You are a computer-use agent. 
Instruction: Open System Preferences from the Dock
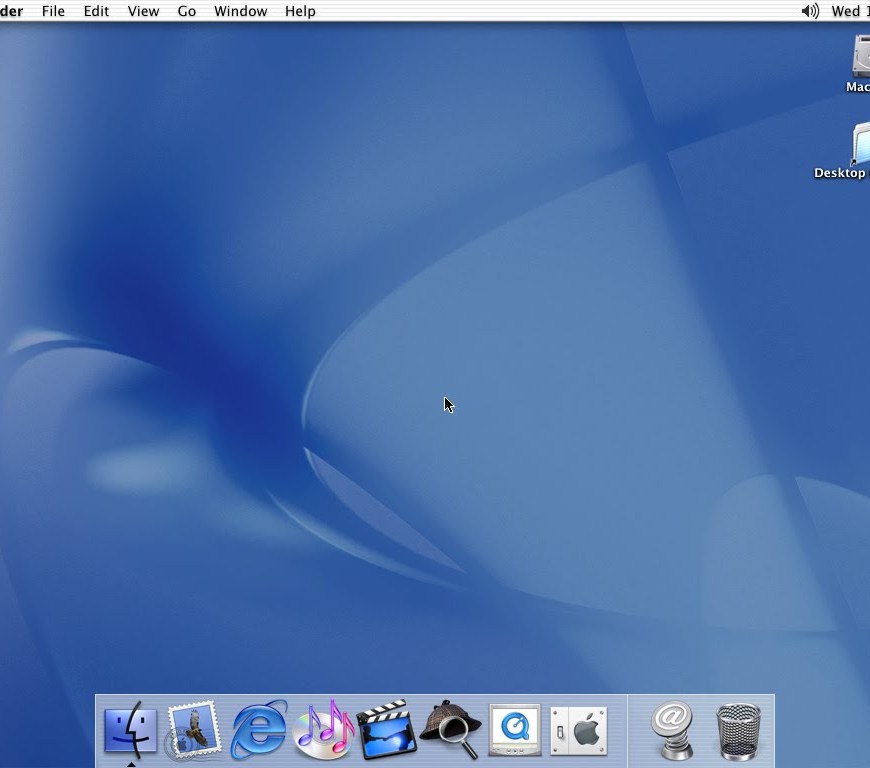click(x=578, y=730)
